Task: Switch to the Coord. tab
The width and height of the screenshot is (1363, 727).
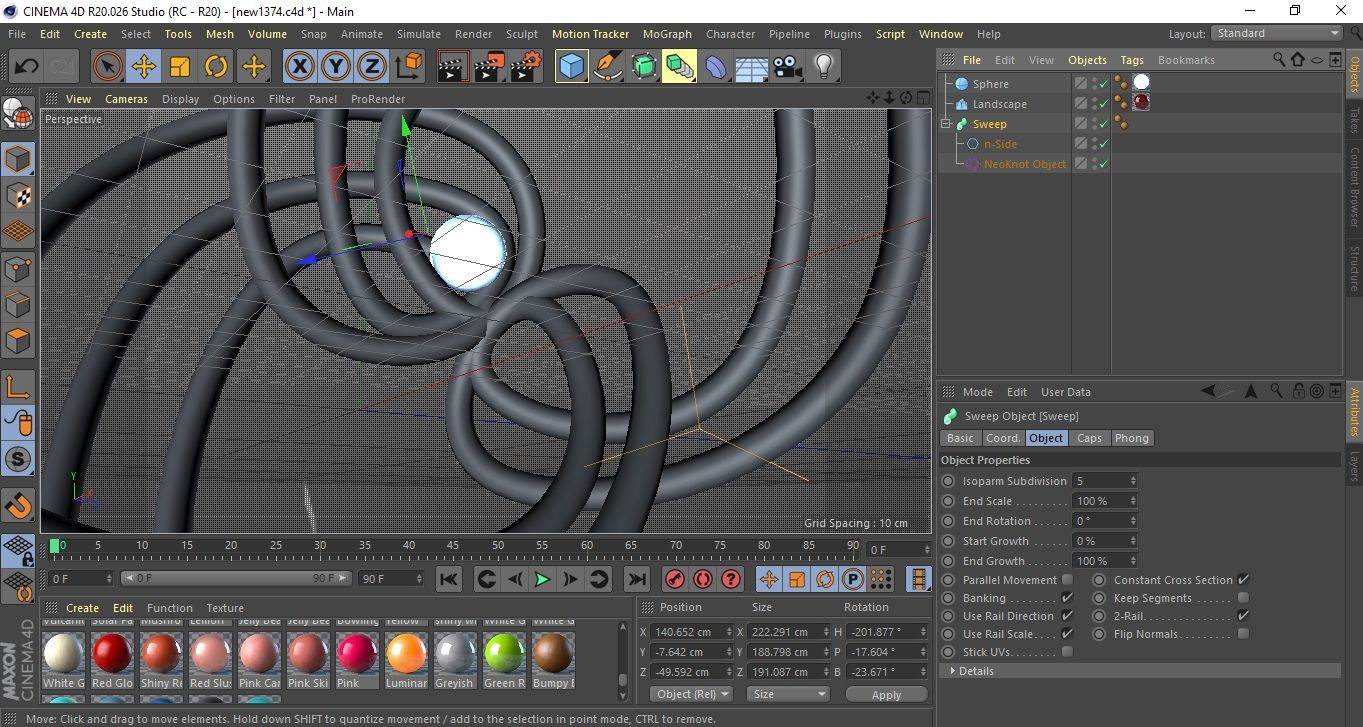Action: (x=1003, y=438)
